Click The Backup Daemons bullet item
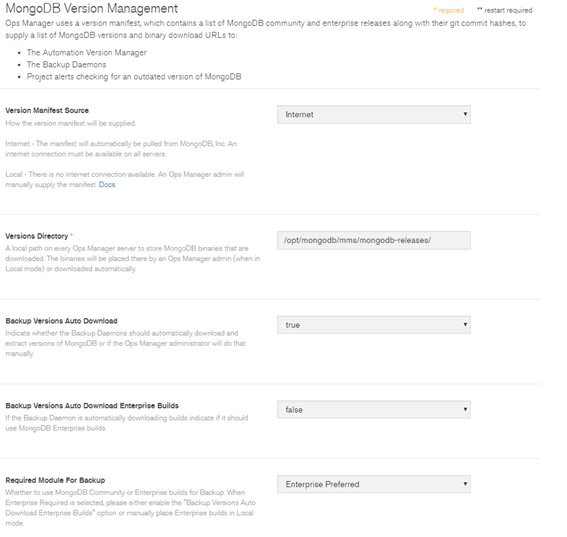This screenshot has height=537, width=567. tap(67, 65)
